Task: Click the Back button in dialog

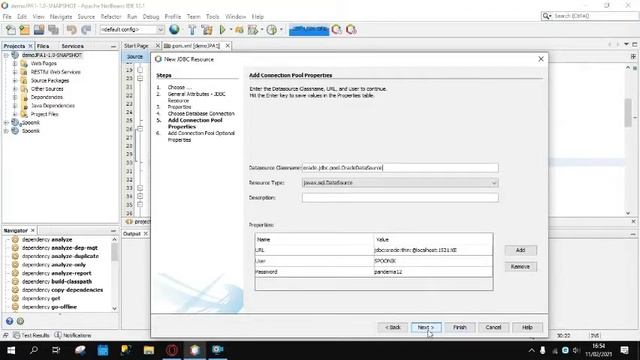Action: pyautogui.click(x=393, y=327)
